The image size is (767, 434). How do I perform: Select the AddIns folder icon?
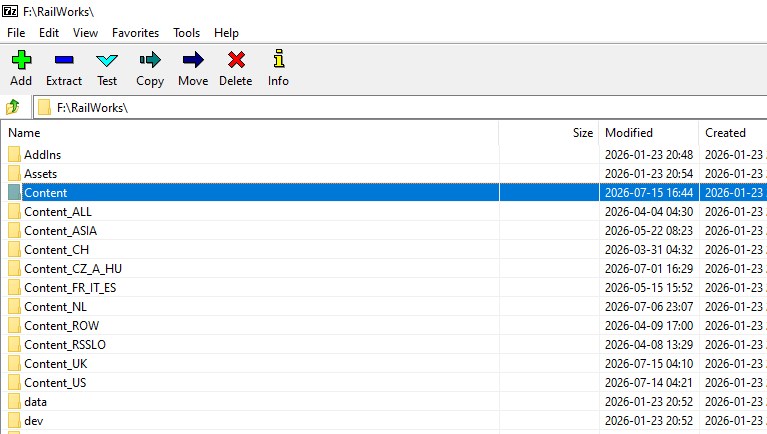tap(14, 155)
